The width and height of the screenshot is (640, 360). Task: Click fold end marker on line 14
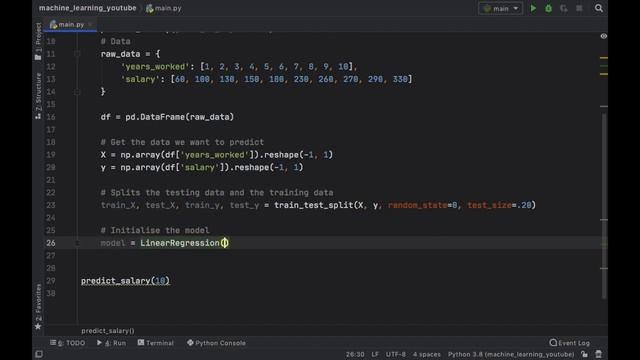77,92
